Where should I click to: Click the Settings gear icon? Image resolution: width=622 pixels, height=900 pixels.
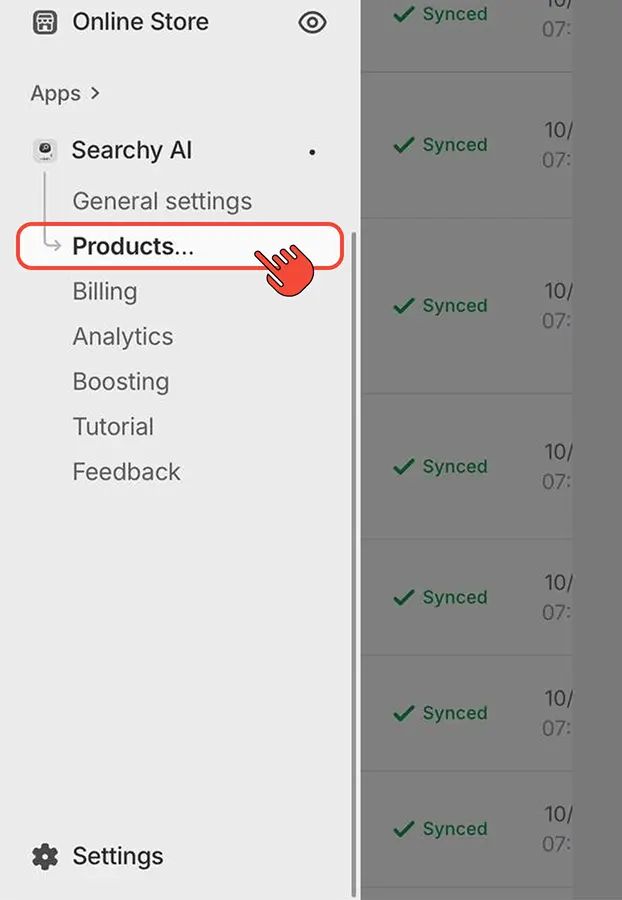pos(45,856)
